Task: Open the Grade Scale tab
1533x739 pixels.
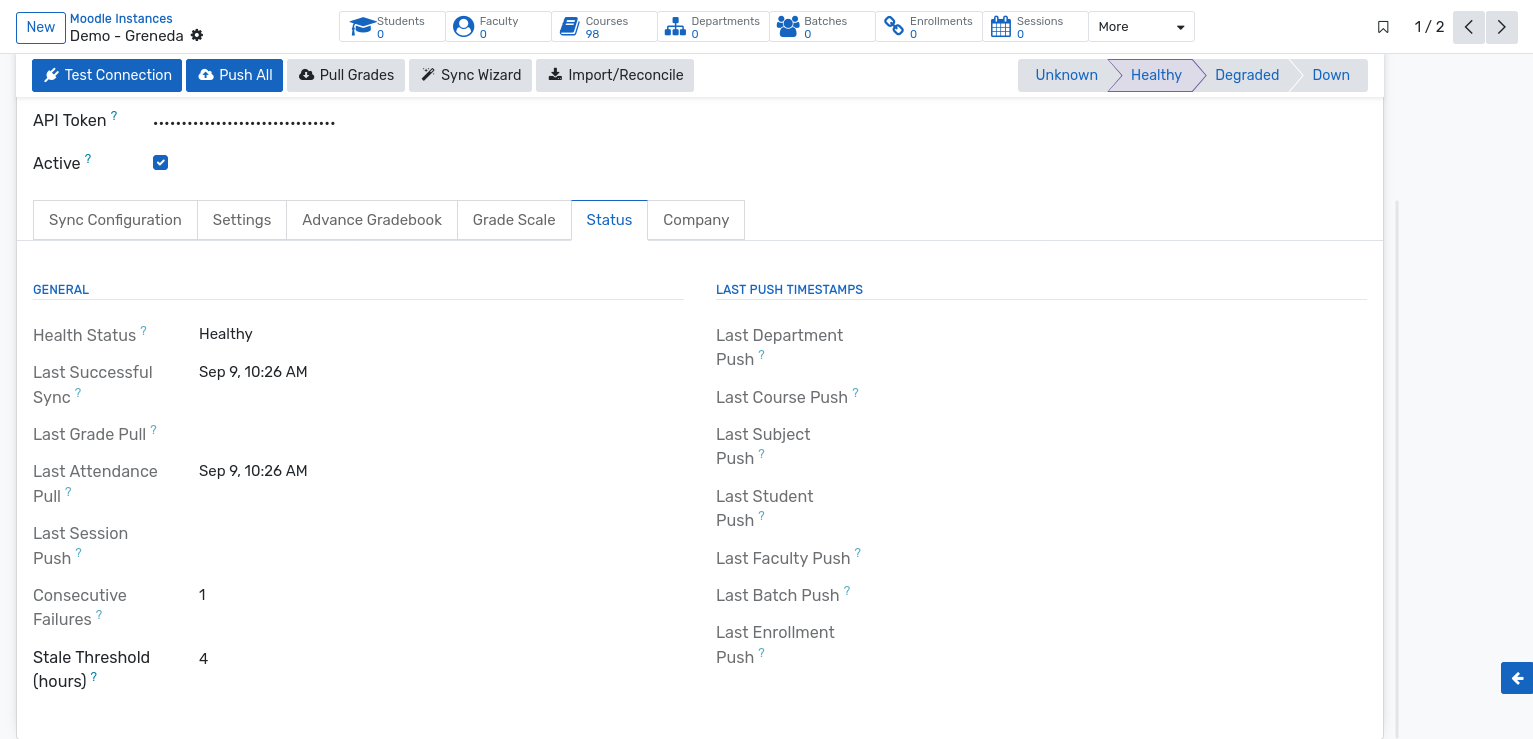Action: [x=514, y=220]
